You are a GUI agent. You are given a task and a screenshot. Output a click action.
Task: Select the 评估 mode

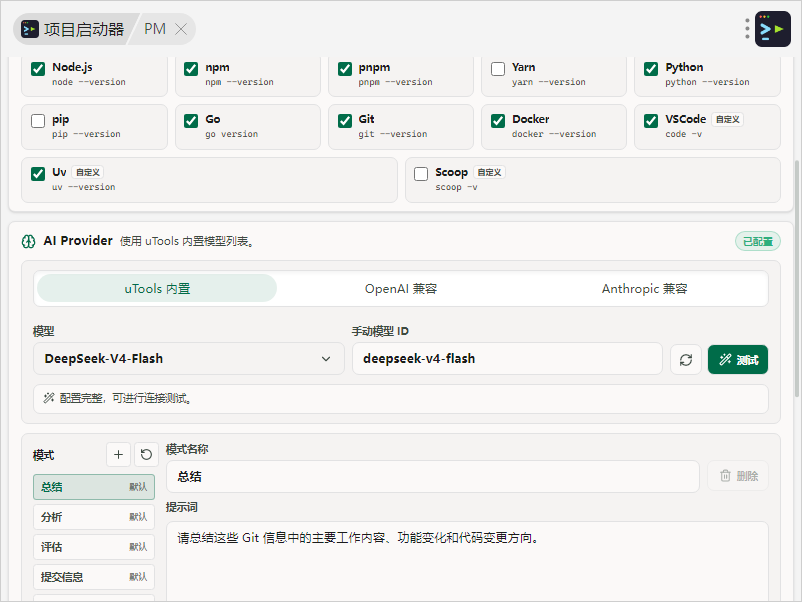[94, 547]
